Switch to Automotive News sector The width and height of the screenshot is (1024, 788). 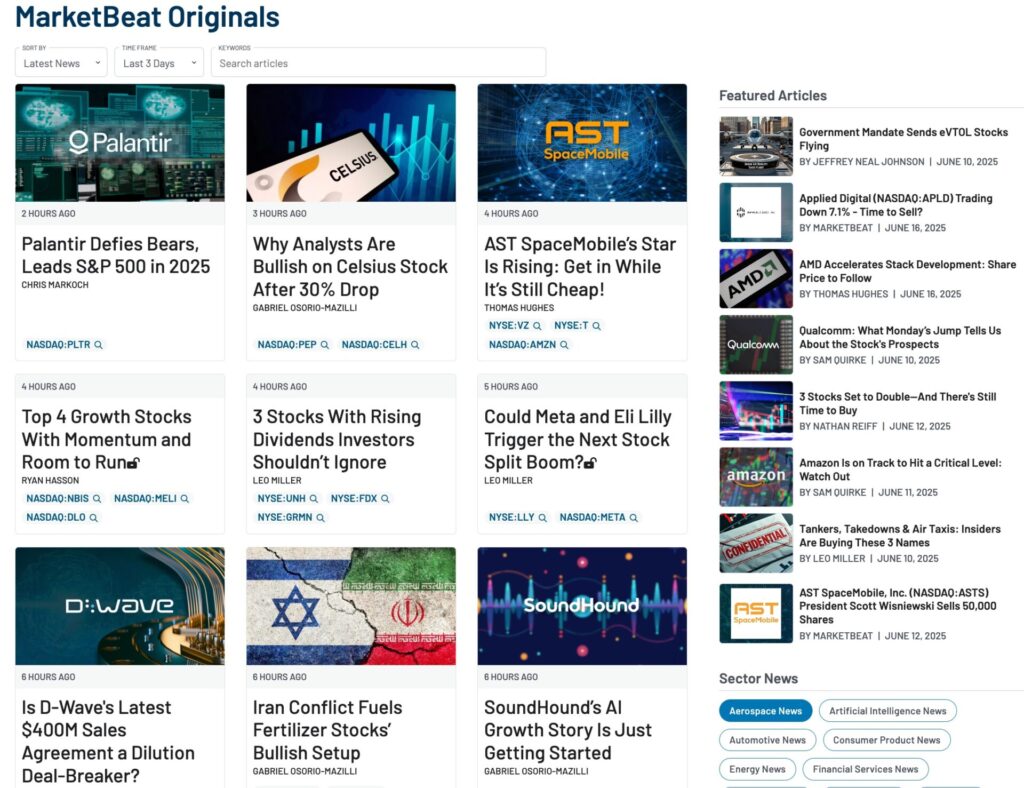tap(767, 740)
